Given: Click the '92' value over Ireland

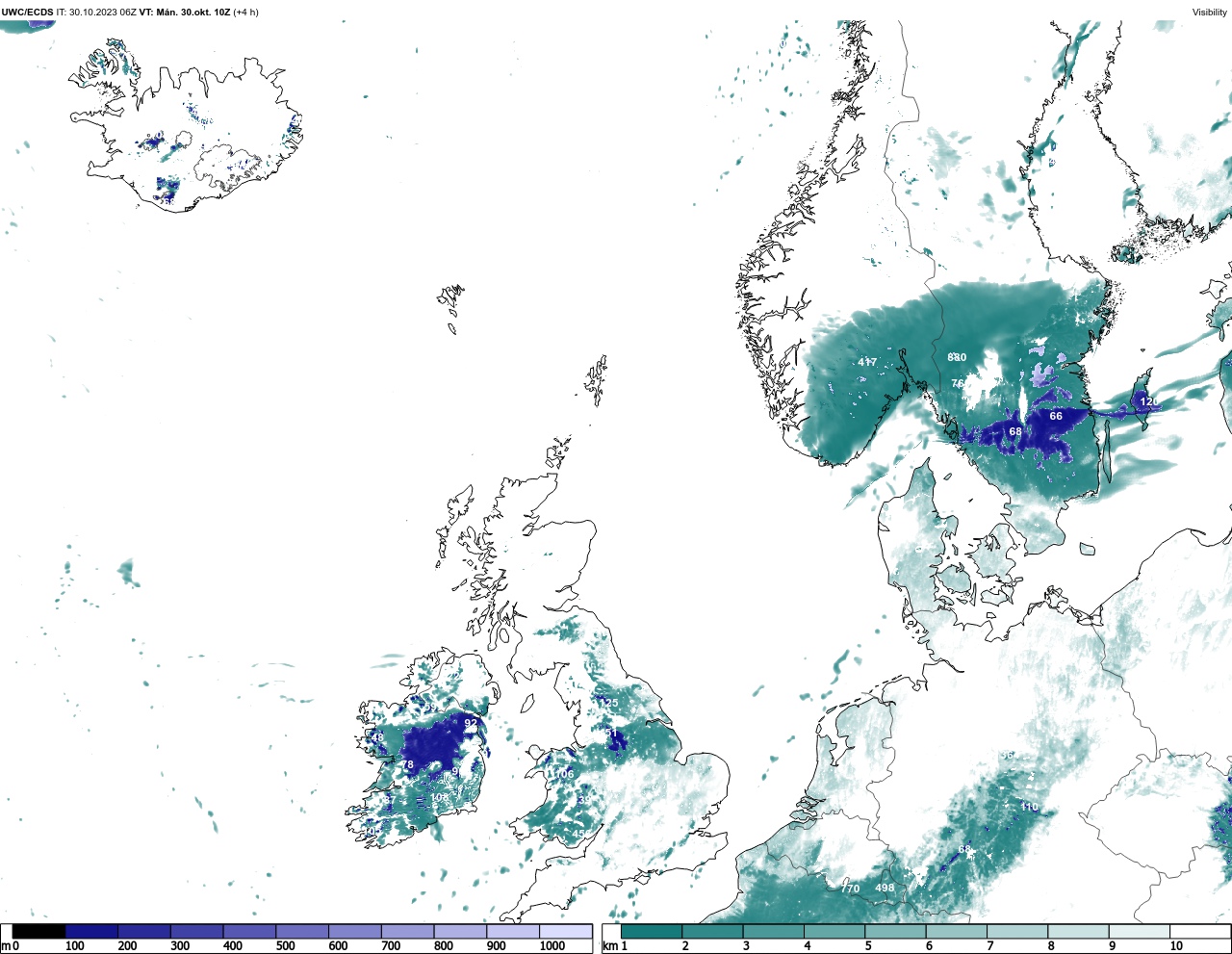Looking at the screenshot, I should coord(471,723).
